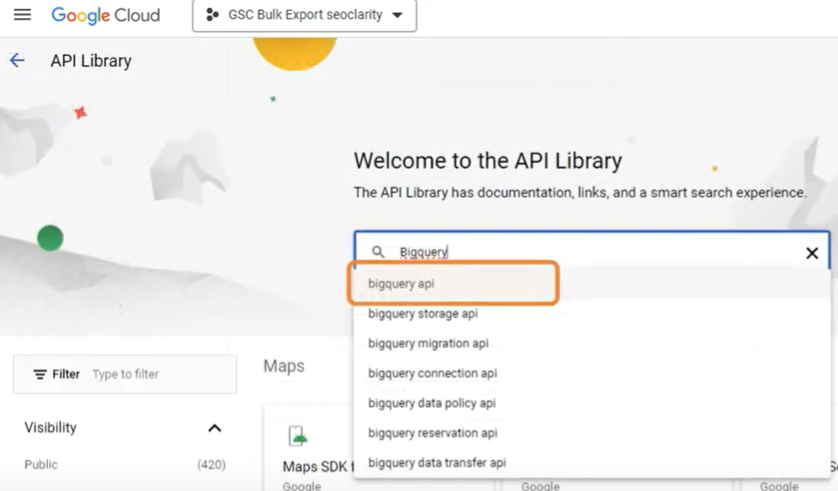
Task: Focus the 'Type to filter' field
Action: pyautogui.click(x=160, y=374)
